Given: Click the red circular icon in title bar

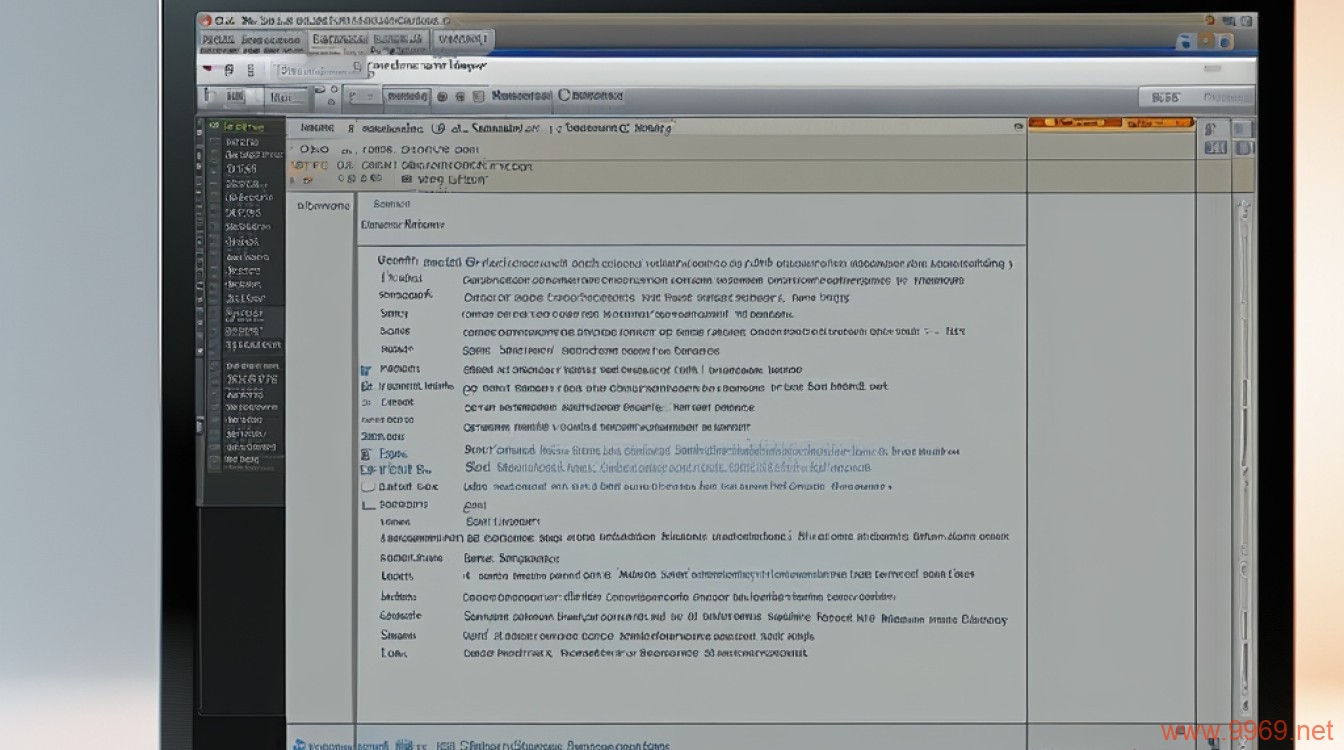Looking at the screenshot, I should point(204,20).
